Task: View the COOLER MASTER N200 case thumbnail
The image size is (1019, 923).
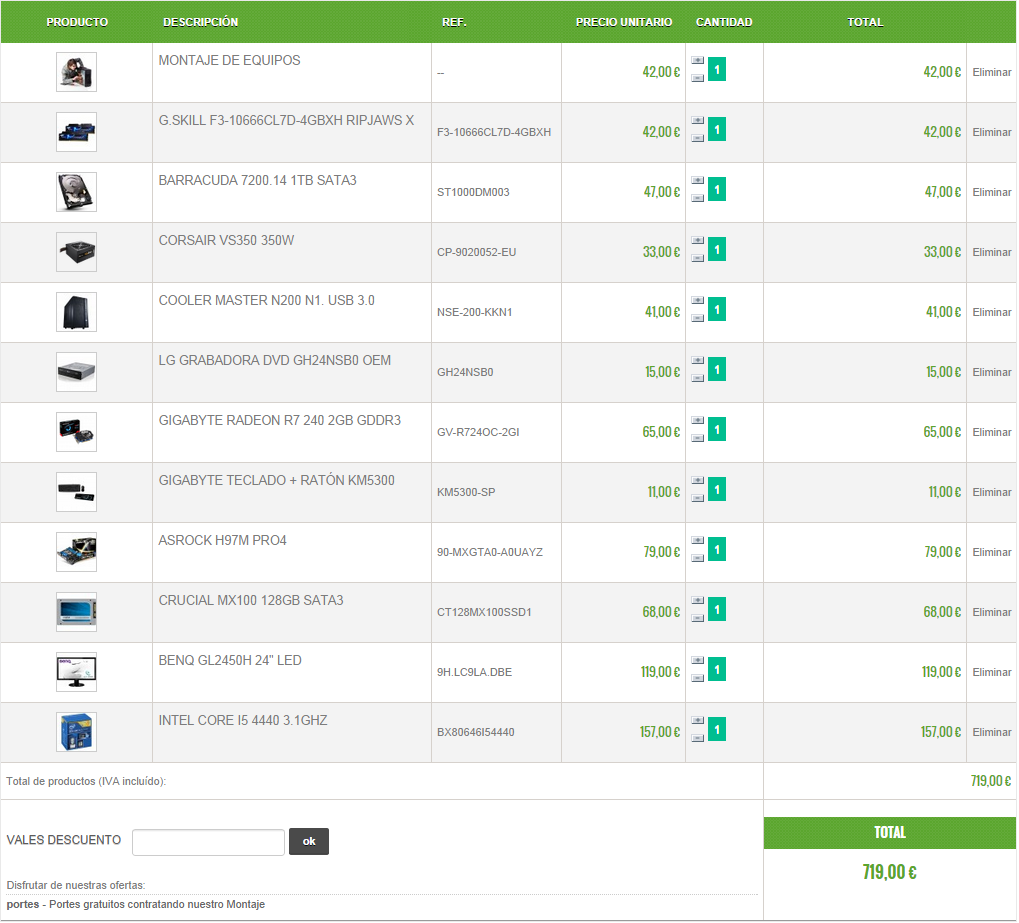Action: [x=76, y=312]
